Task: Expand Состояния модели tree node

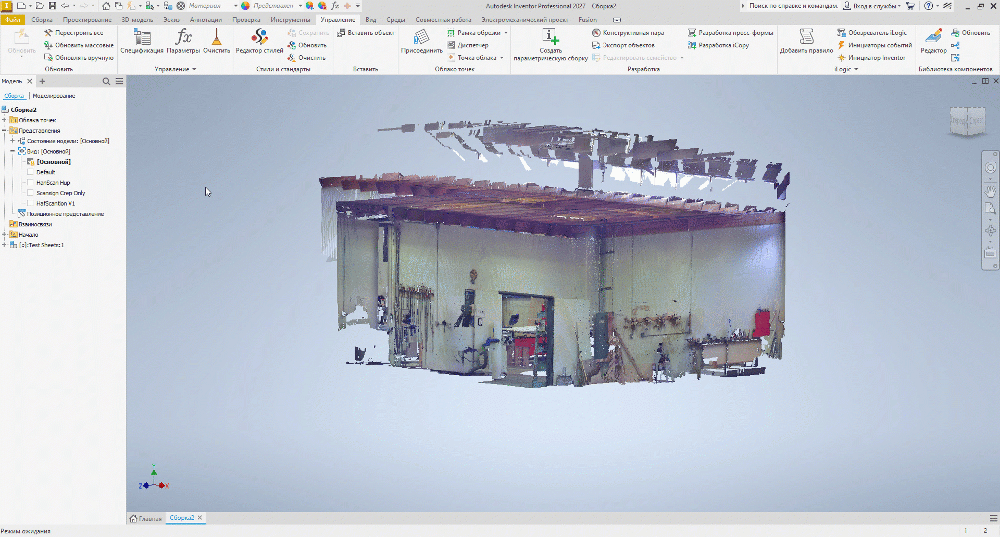Action: point(12,141)
